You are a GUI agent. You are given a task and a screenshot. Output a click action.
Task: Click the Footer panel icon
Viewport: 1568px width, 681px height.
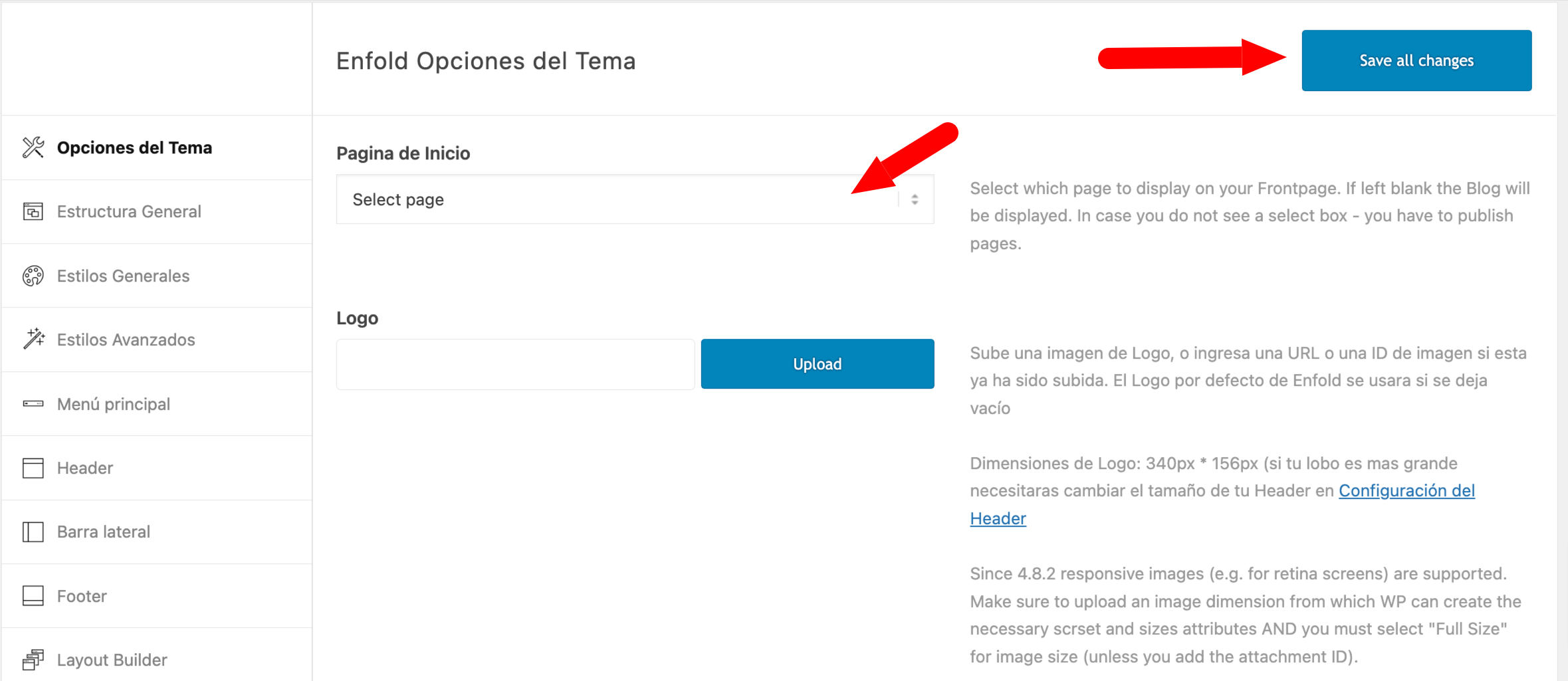coord(33,596)
